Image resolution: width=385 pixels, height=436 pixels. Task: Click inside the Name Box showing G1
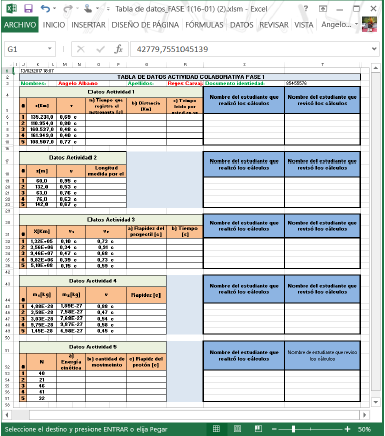[25, 49]
